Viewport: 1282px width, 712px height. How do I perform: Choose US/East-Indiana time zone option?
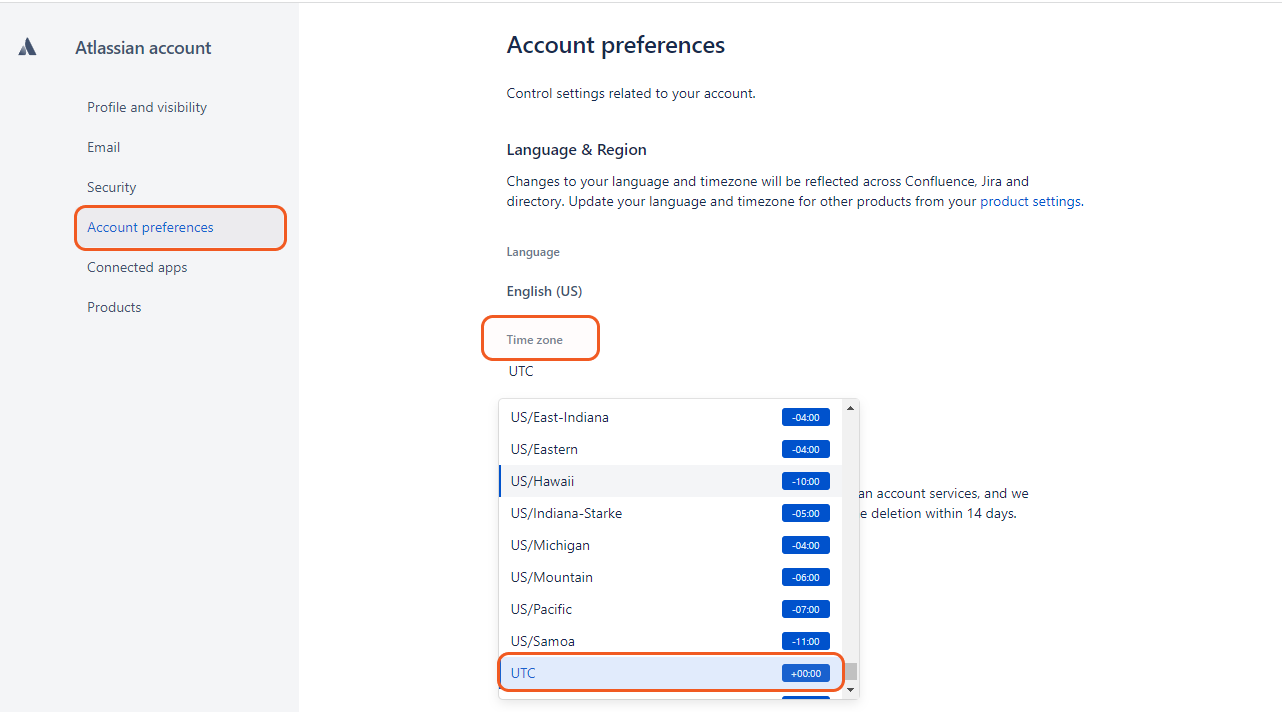[560, 417]
